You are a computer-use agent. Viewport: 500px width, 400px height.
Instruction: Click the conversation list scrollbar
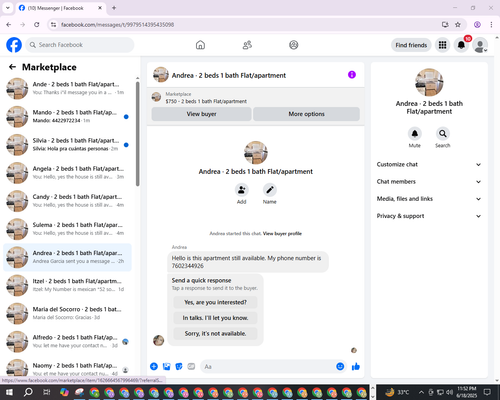click(x=138, y=133)
